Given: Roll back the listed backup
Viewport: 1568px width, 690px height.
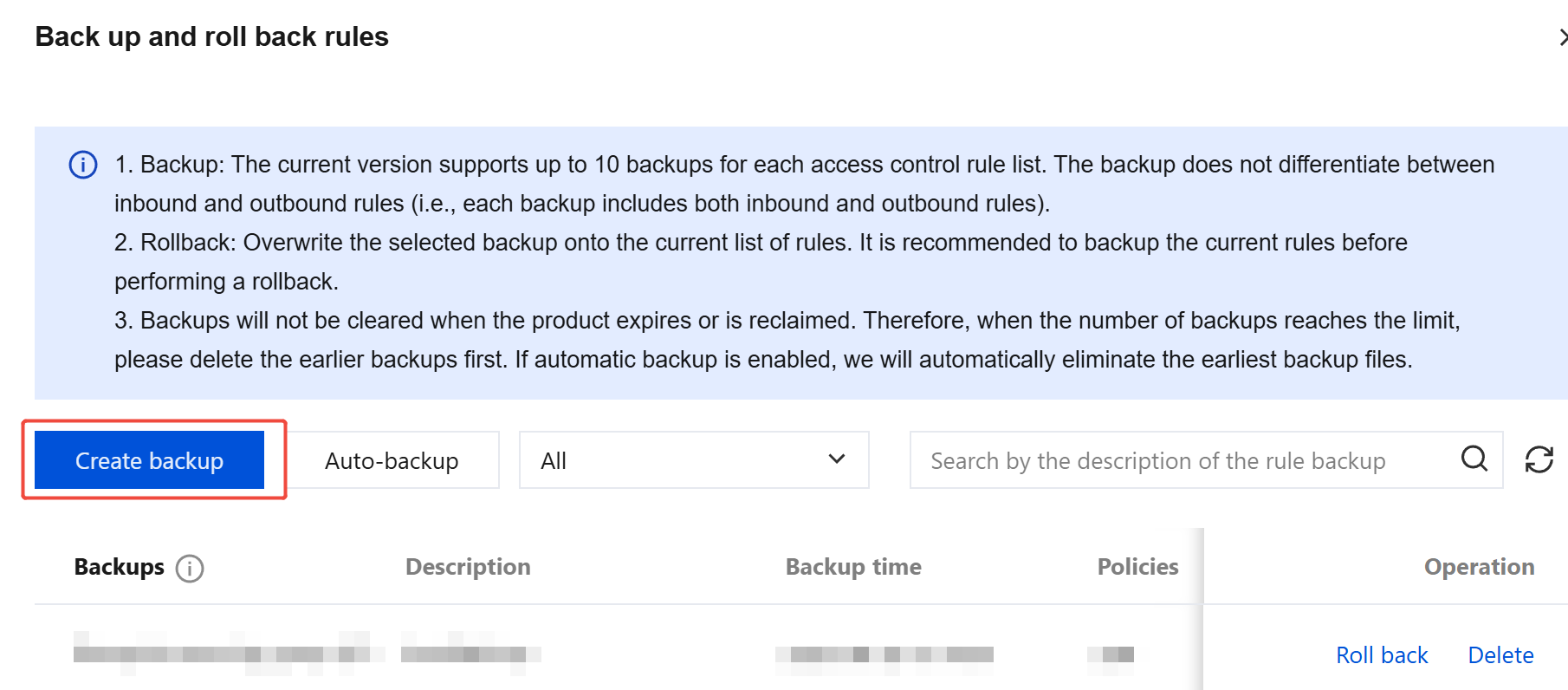Looking at the screenshot, I should (x=1382, y=655).
